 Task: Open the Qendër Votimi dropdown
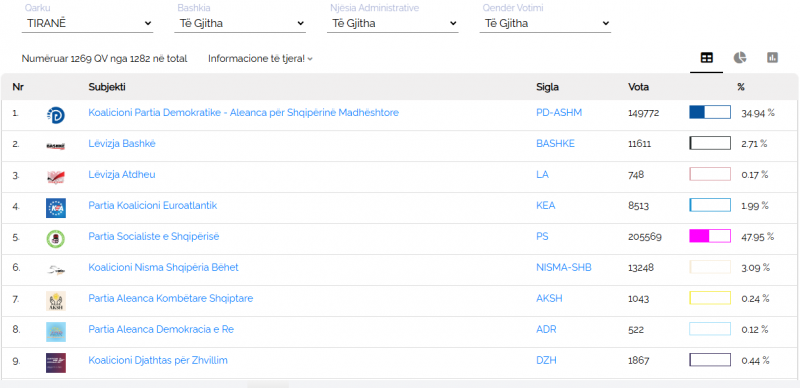pos(545,23)
